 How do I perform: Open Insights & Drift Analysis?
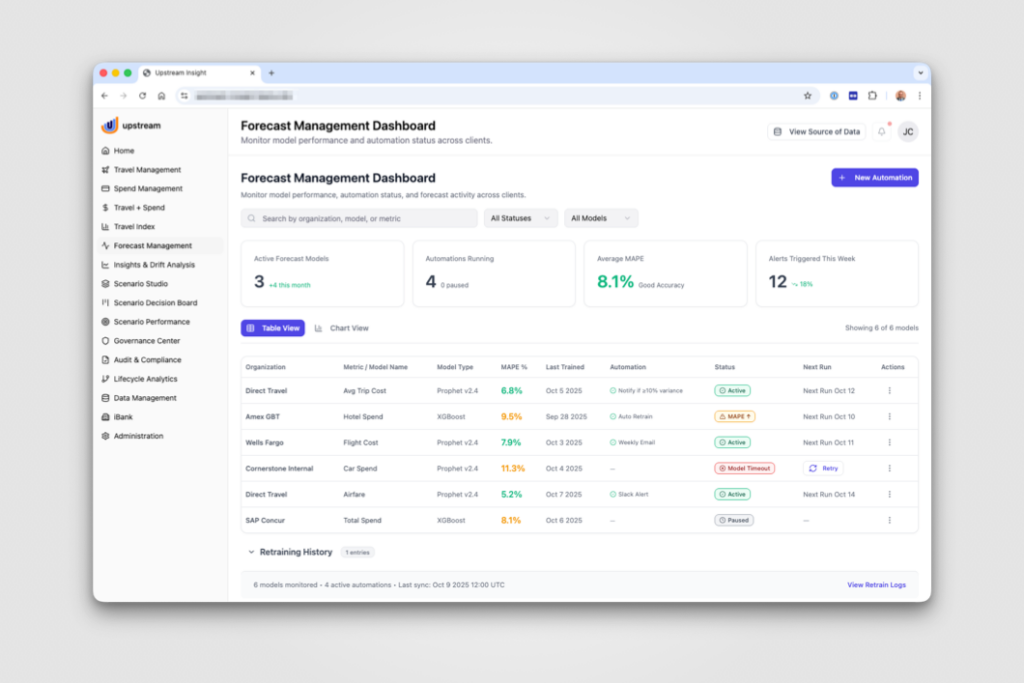click(x=154, y=264)
